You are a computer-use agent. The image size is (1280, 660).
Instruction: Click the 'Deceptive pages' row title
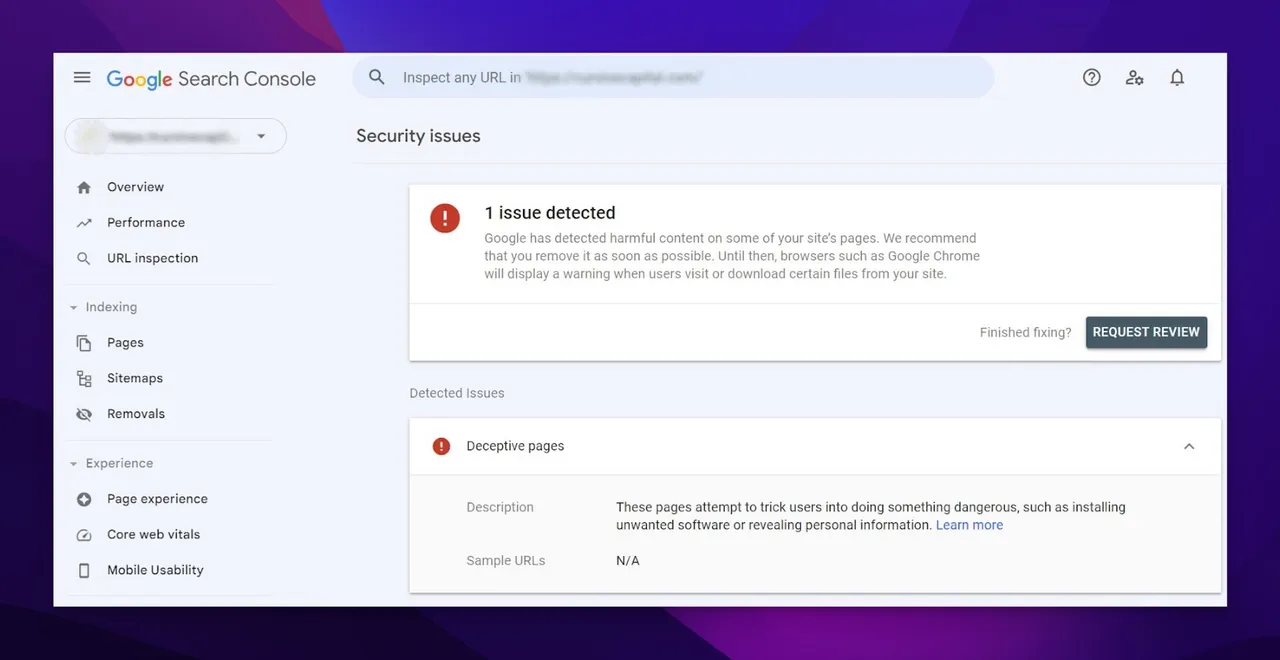tap(515, 446)
